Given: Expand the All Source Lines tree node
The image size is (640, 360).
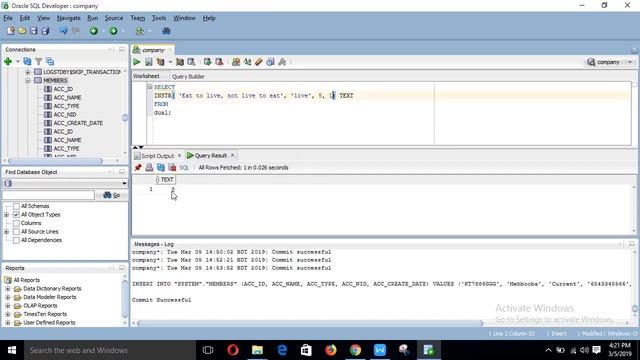Looking at the screenshot, I should click(x=7, y=232).
